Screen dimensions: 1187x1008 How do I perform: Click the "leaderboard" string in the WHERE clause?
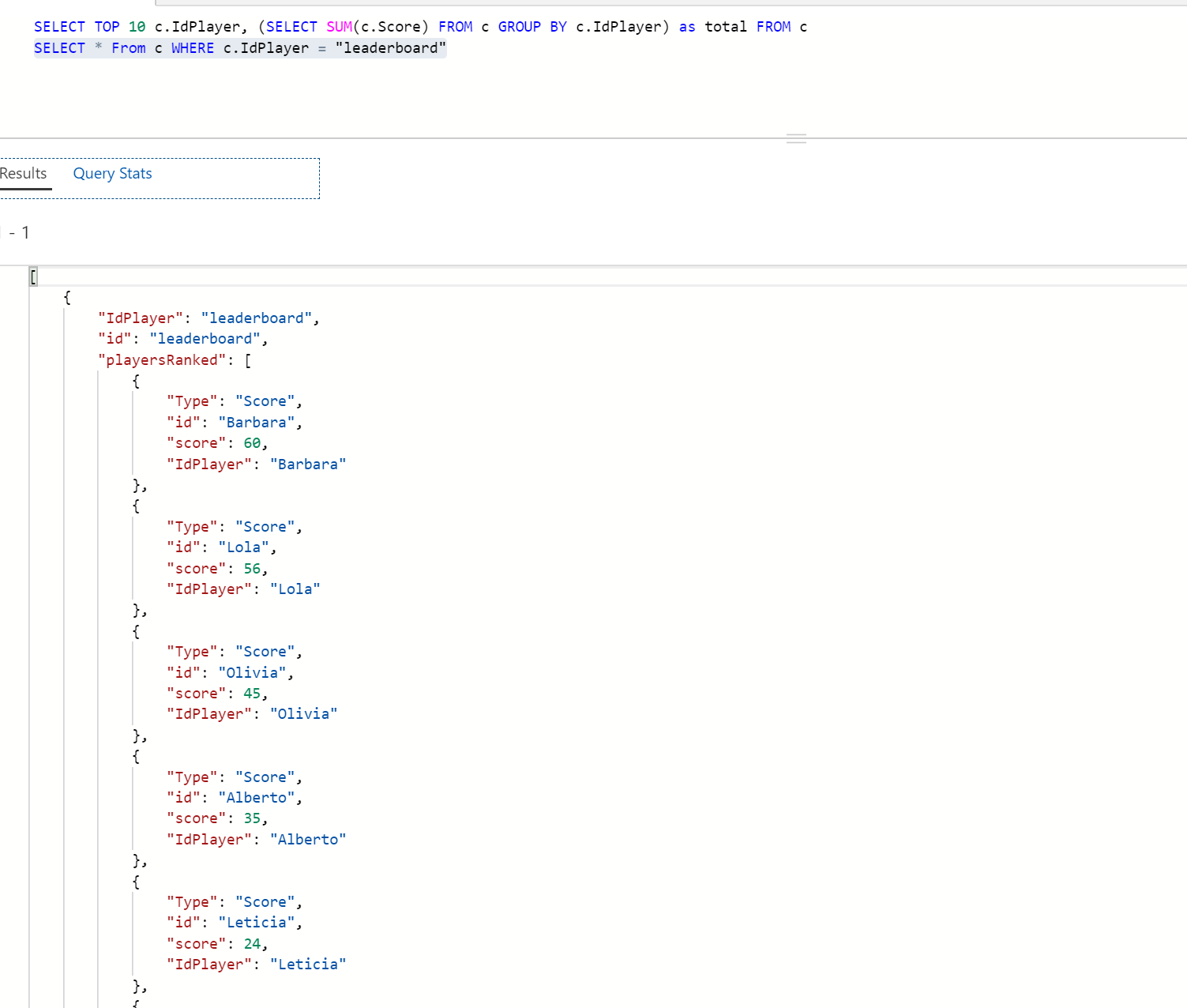click(x=390, y=48)
